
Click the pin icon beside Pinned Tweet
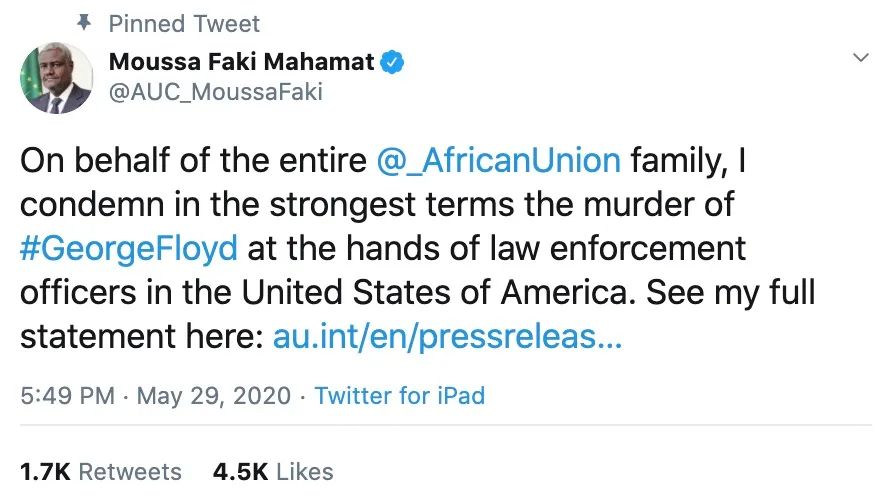tap(84, 23)
